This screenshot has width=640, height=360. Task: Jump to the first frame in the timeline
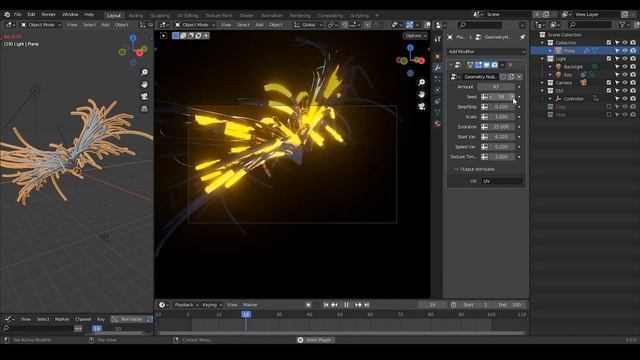click(326, 305)
